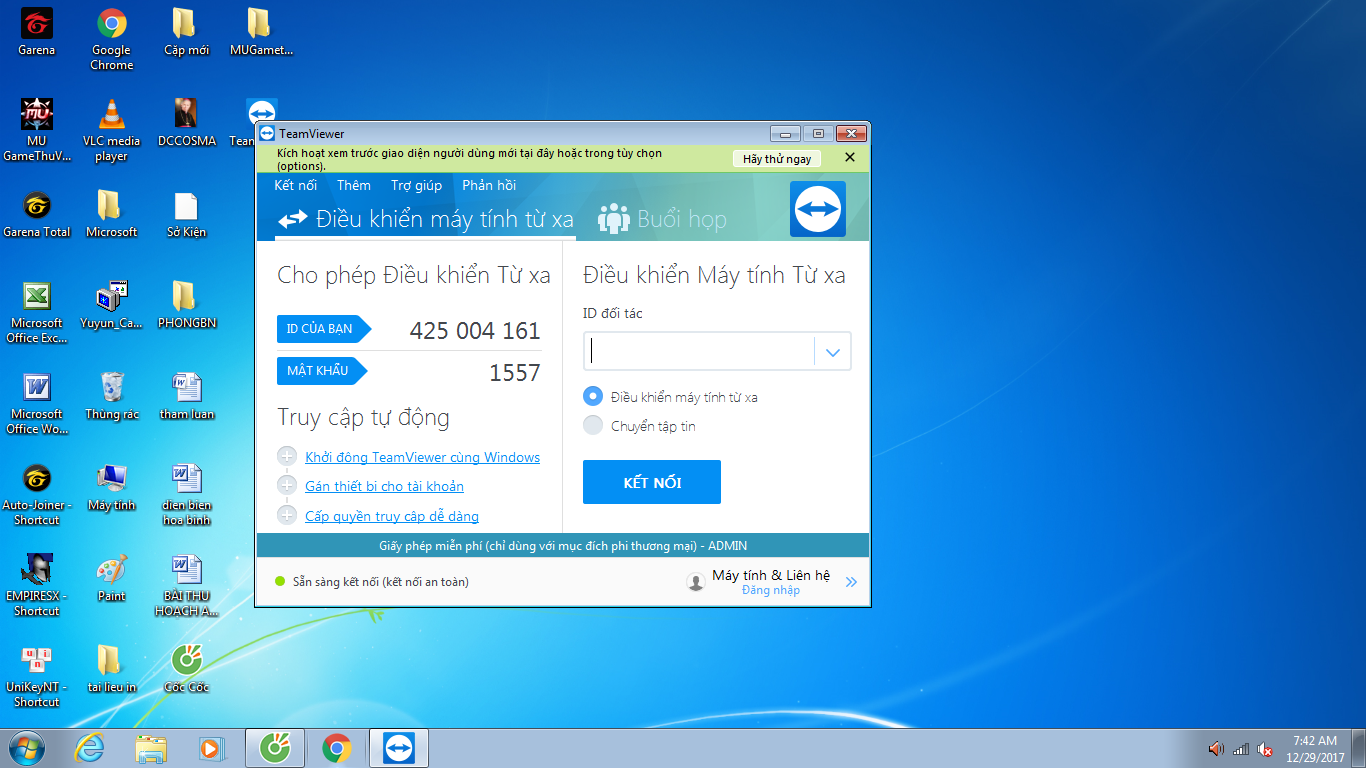
Task: Open Internet Explorer from the taskbar
Action: click(x=89, y=747)
